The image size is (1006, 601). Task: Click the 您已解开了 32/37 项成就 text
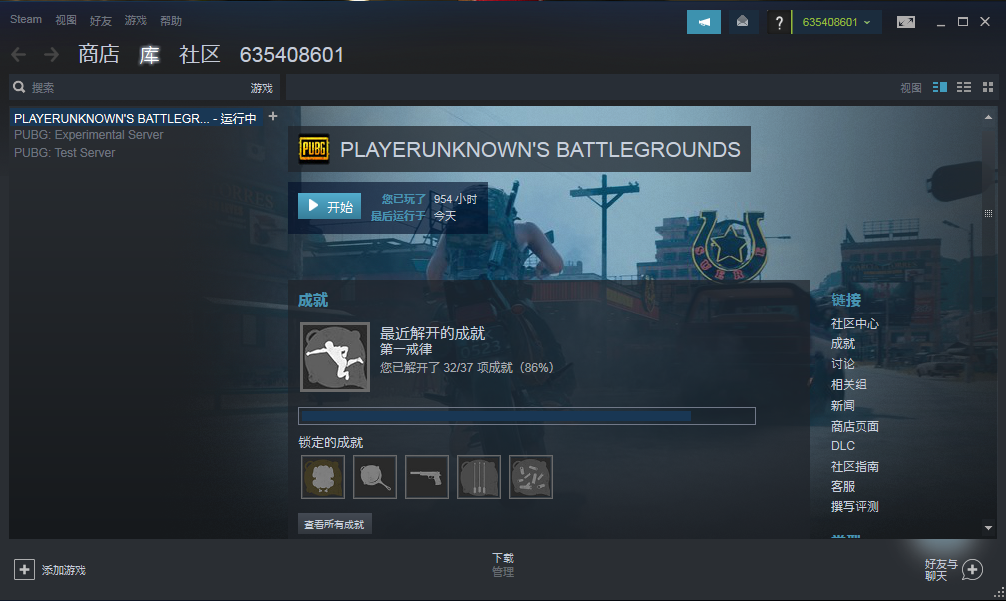(467, 368)
